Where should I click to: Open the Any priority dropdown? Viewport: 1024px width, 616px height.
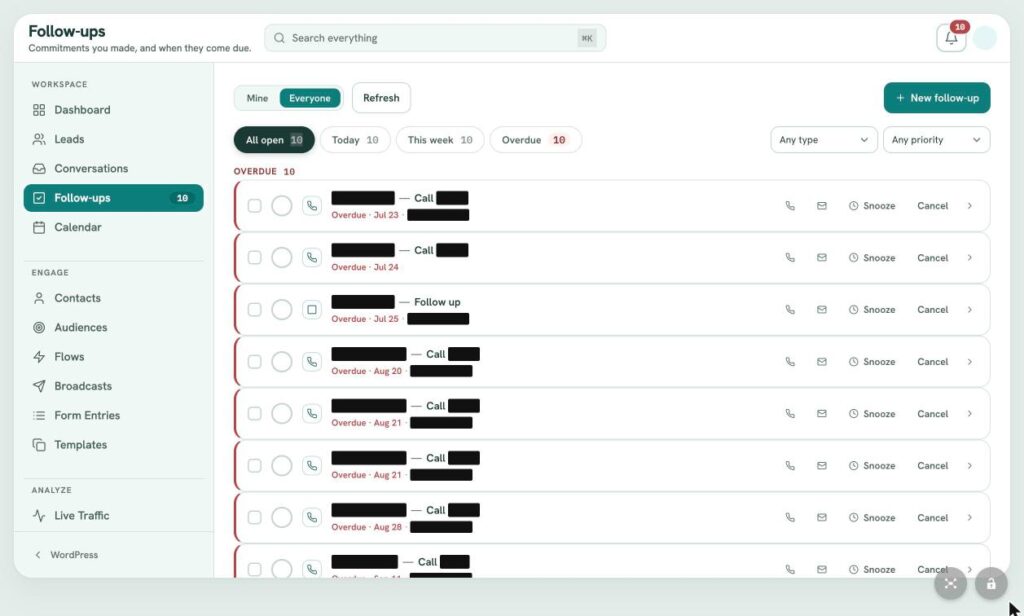point(936,140)
